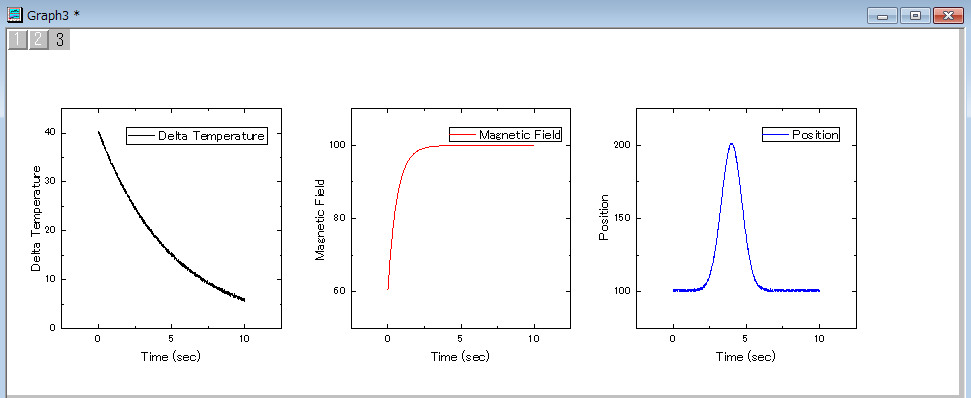Select Time (sec) title under Position plot
971x398 pixels.
pyautogui.click(x=746, y=357)
